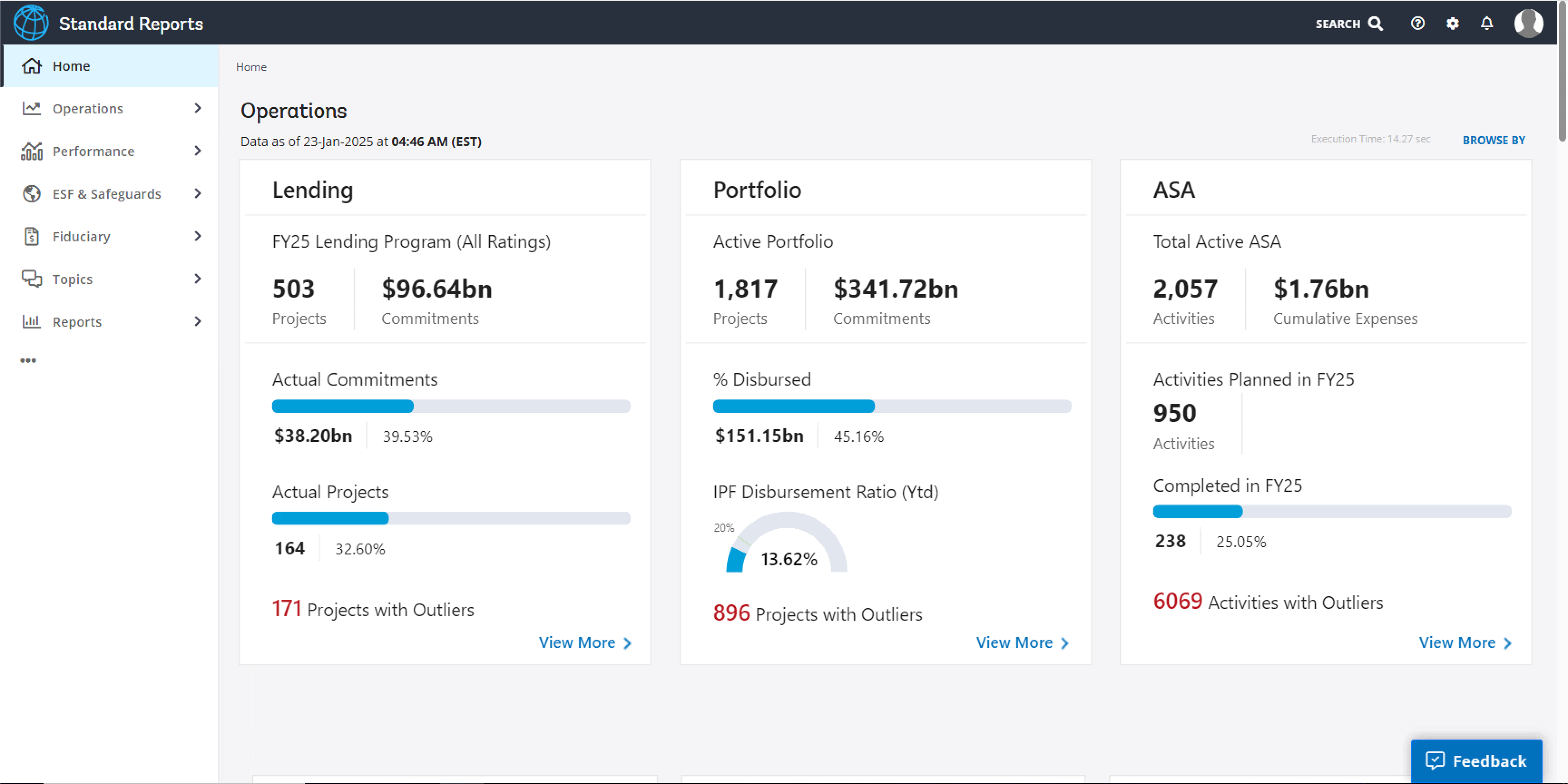1568x784 pixels.
Task: Click Home in the breadcrumb trail
Action: pos(251,66)
